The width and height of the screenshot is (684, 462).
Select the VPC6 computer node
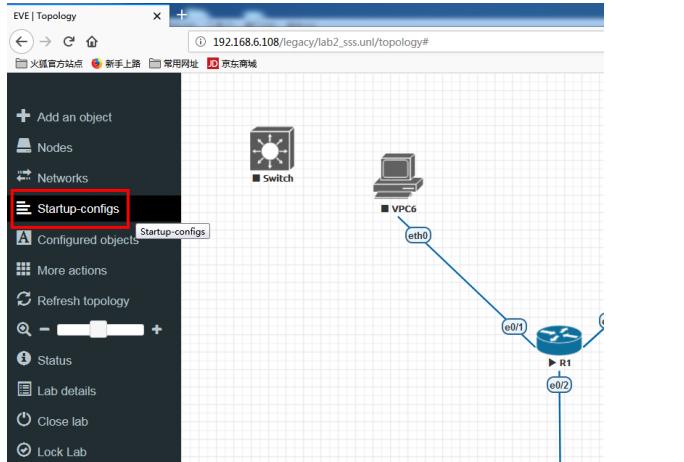(x=397, y=176)
